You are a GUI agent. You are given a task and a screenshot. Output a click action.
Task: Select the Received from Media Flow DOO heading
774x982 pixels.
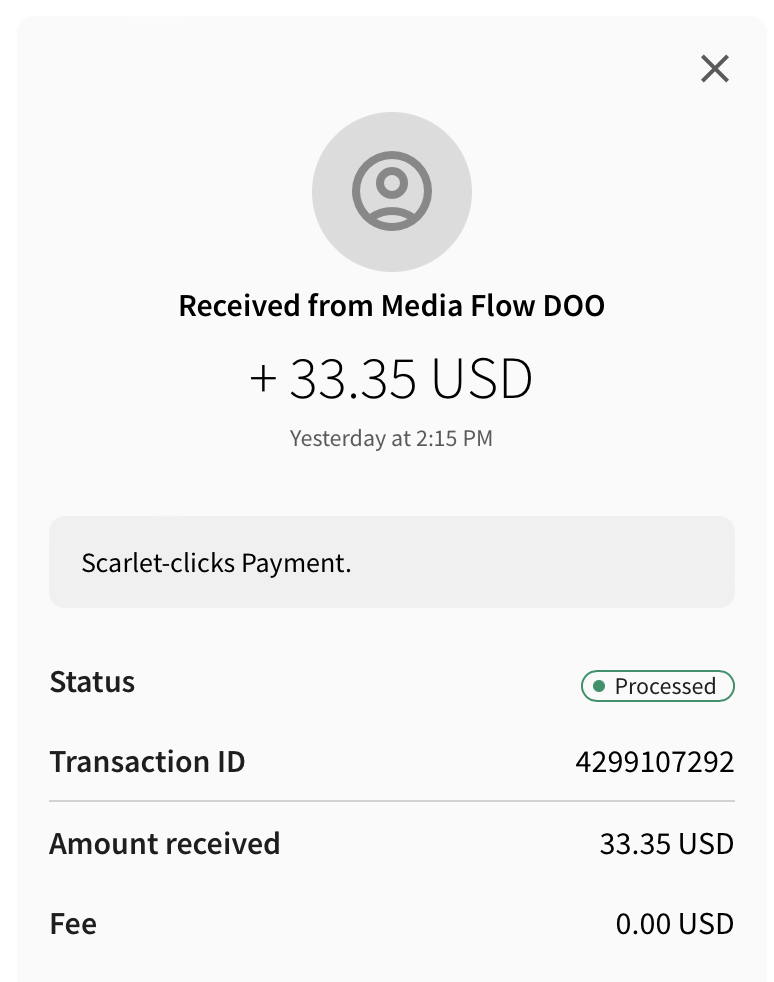[391, 306]
